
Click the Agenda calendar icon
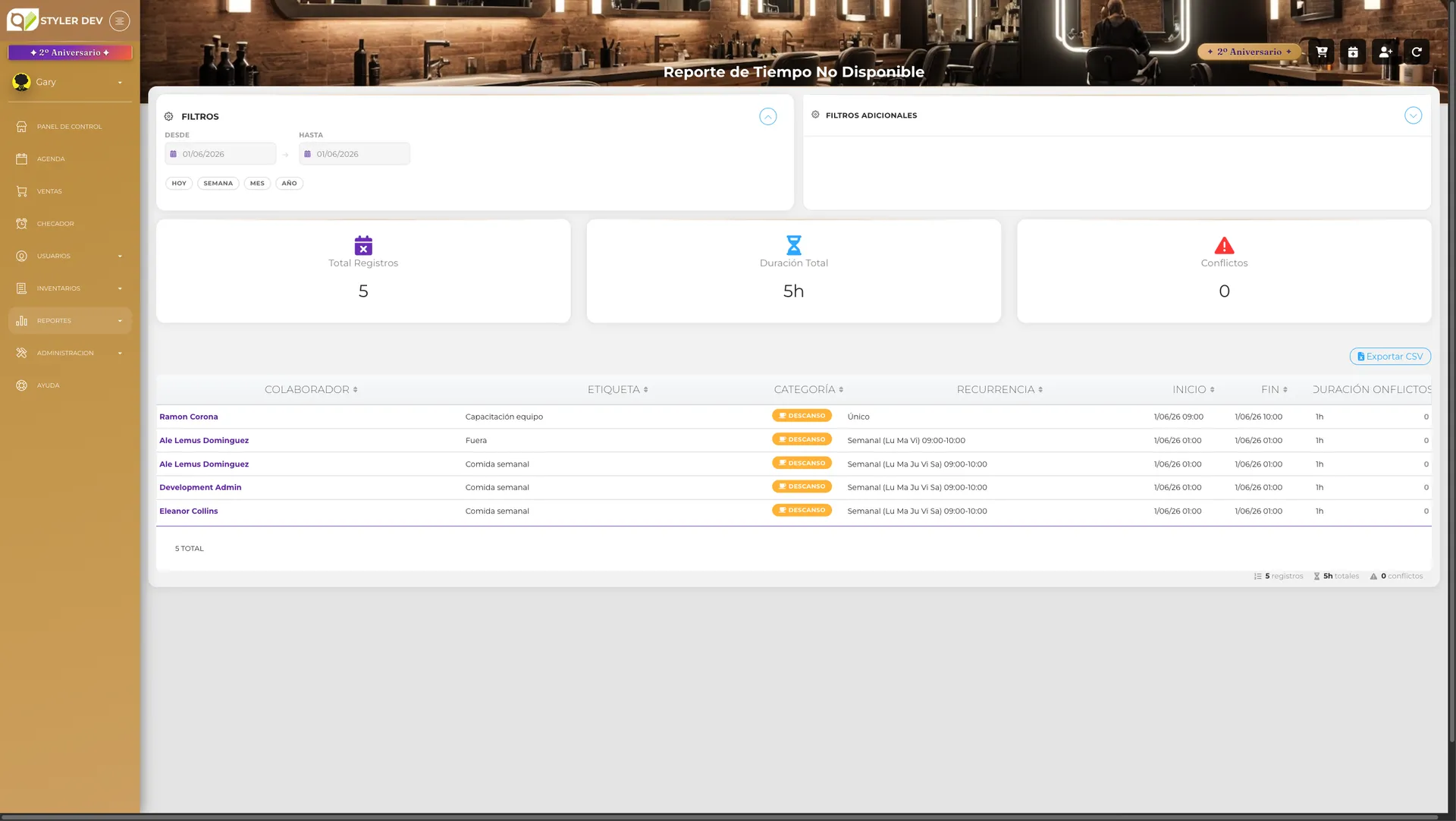21,159
